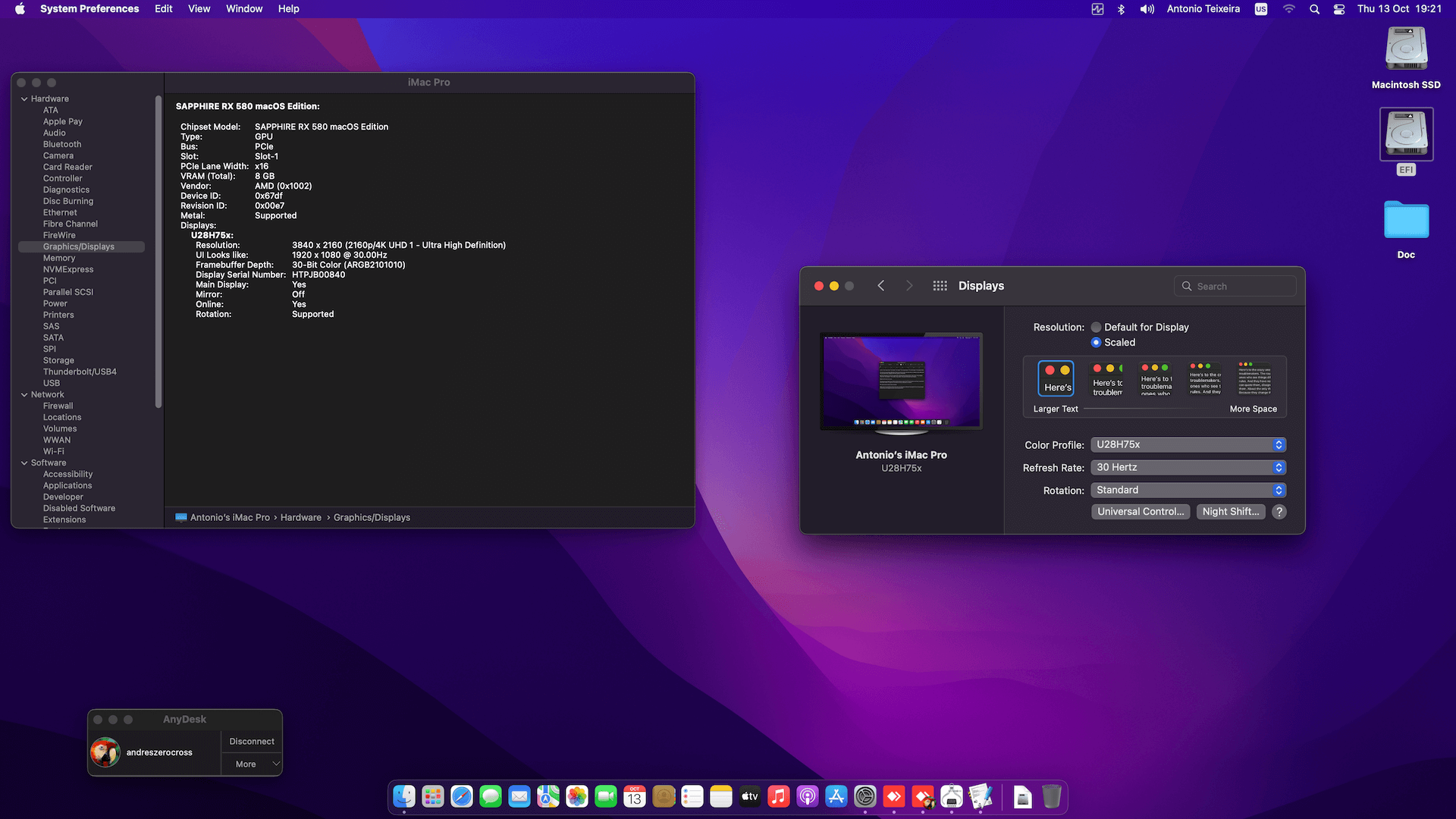The width and height of the screenshot is (1456, 819).
Task: Open Mail app in the Dock
Action: tap(519, 796)
